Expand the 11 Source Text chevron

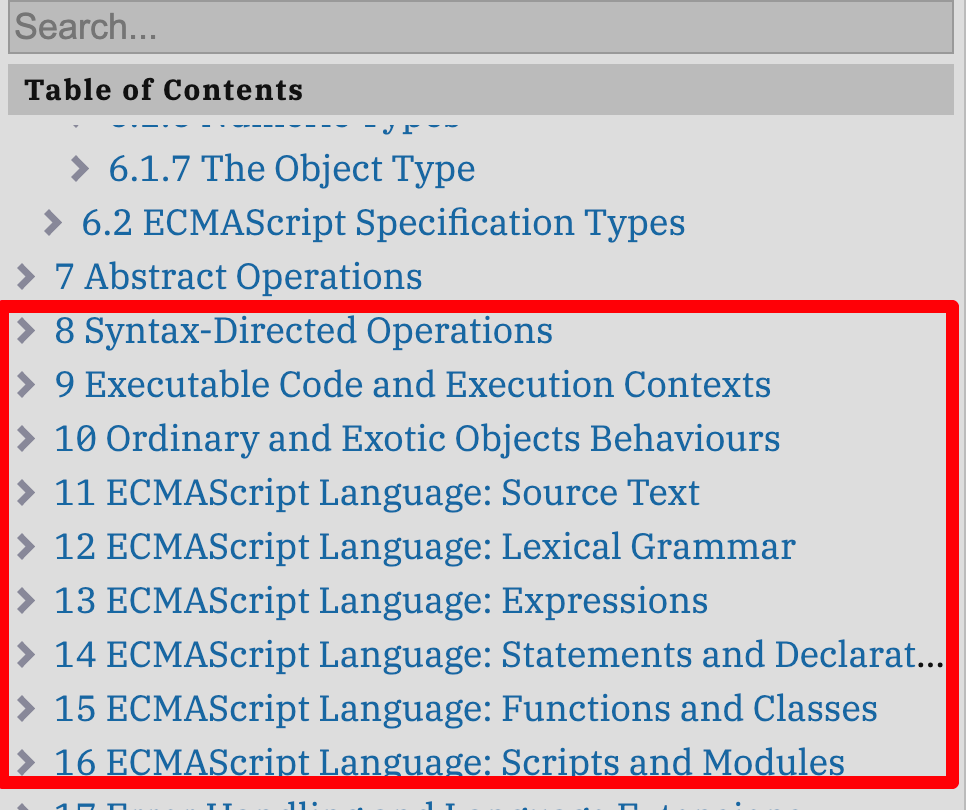tap(26, 493)
